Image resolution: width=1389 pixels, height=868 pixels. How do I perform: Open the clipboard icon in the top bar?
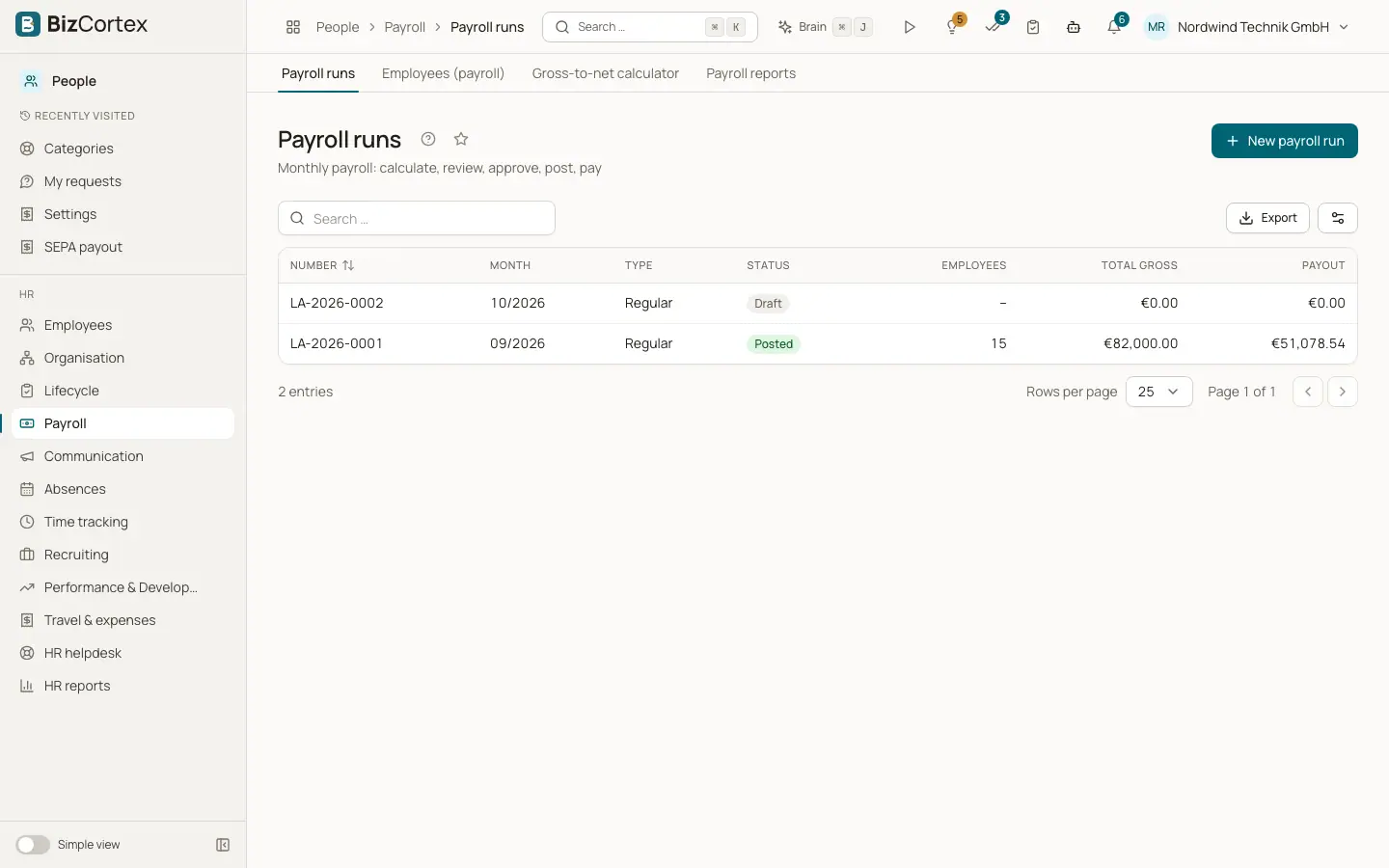coord(1033,27)
